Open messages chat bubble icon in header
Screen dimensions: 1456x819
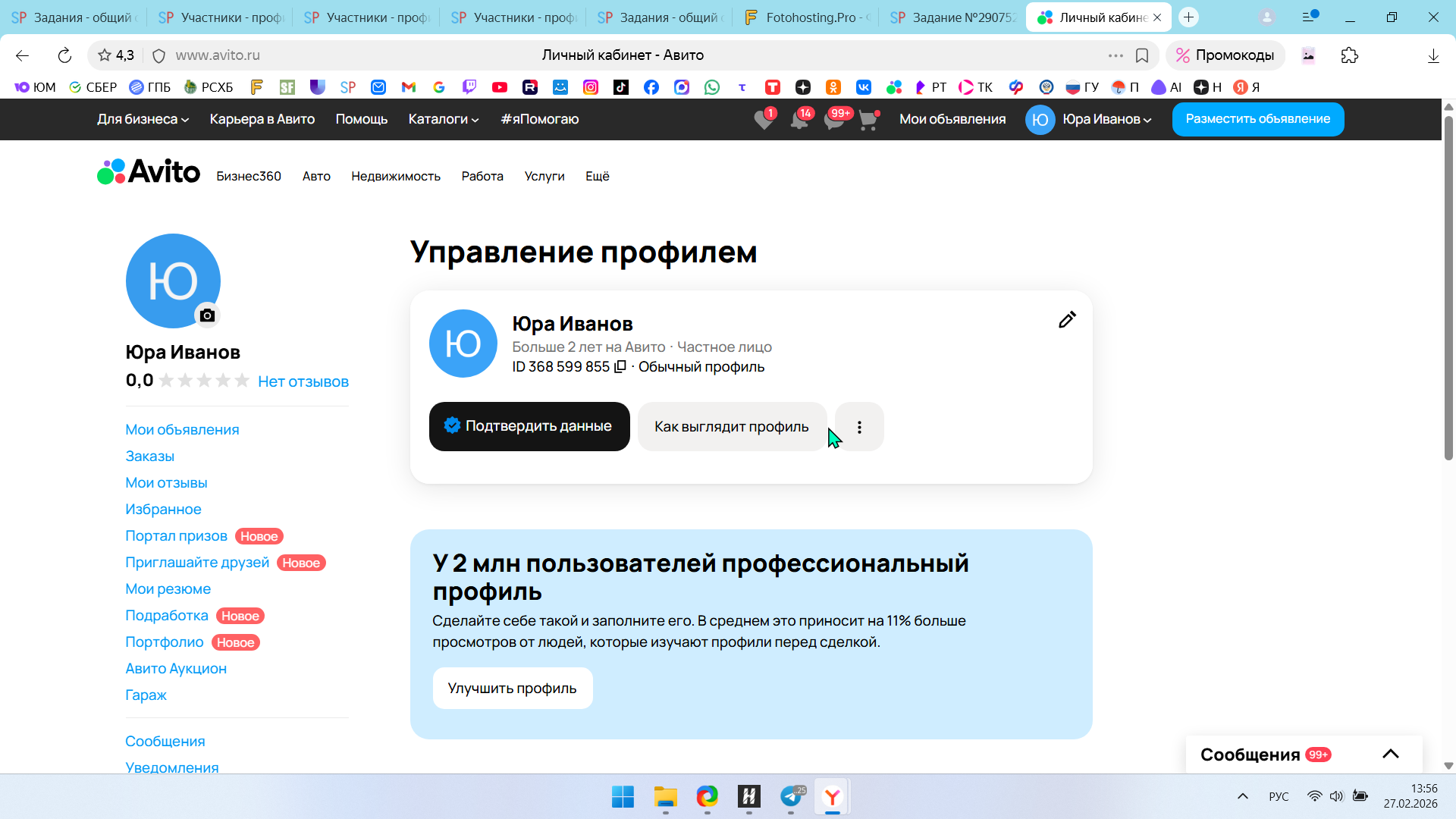pyautogui.click(x=833, y=120)
